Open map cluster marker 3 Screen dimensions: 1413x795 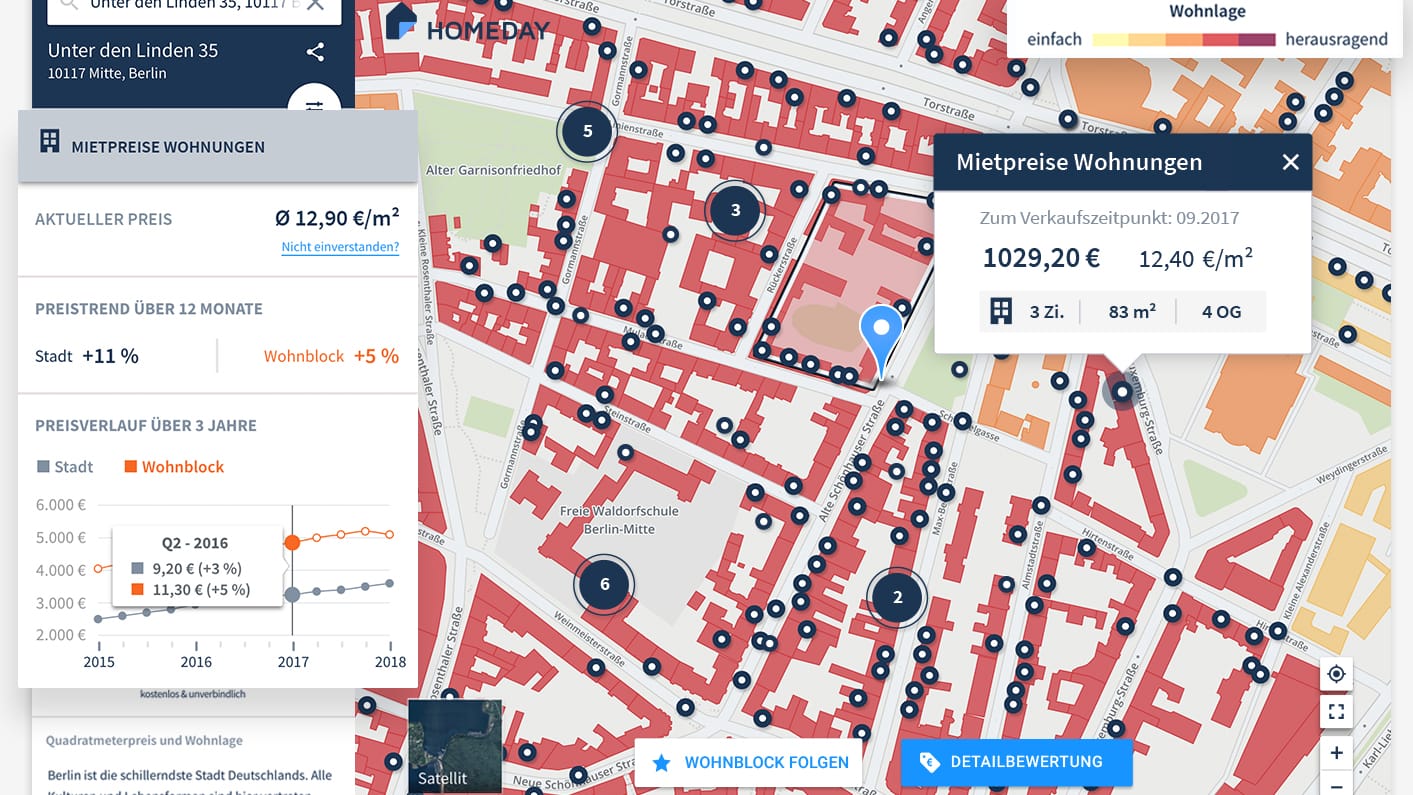coord(736,210)
